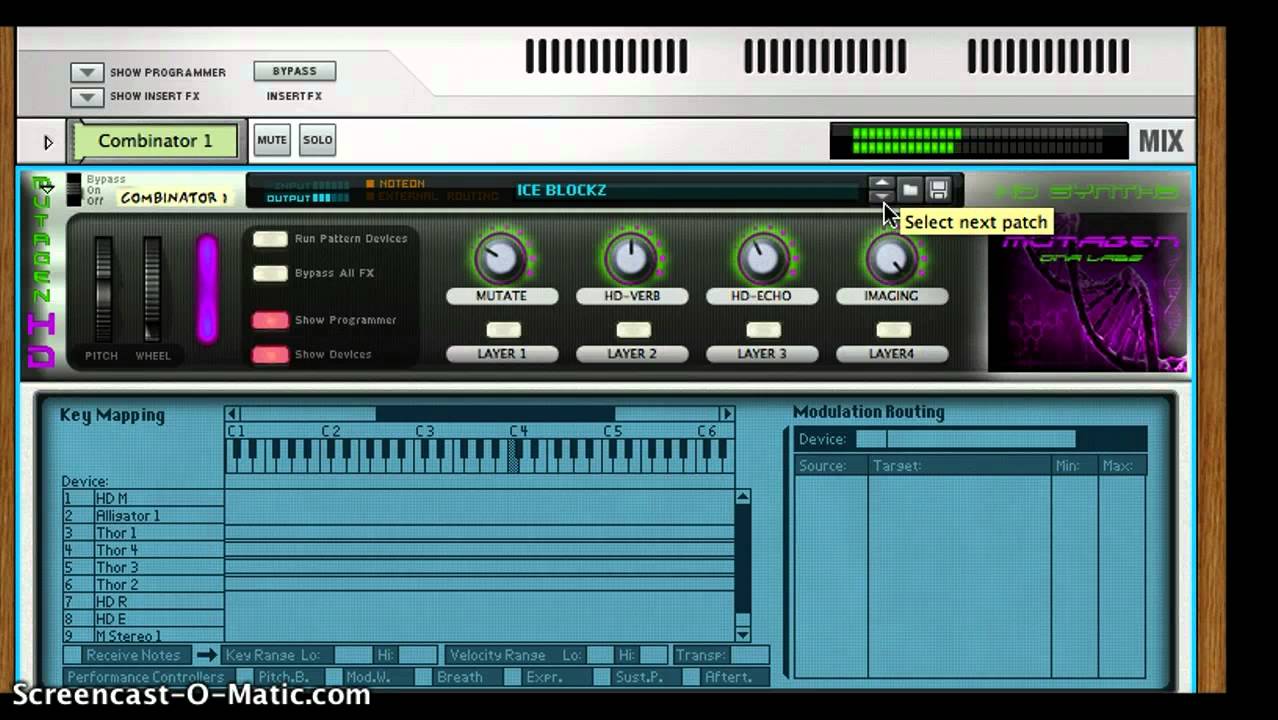1278x720 pixels.
Task: Open the browse patch folder icon
Action: click(909, 189)
